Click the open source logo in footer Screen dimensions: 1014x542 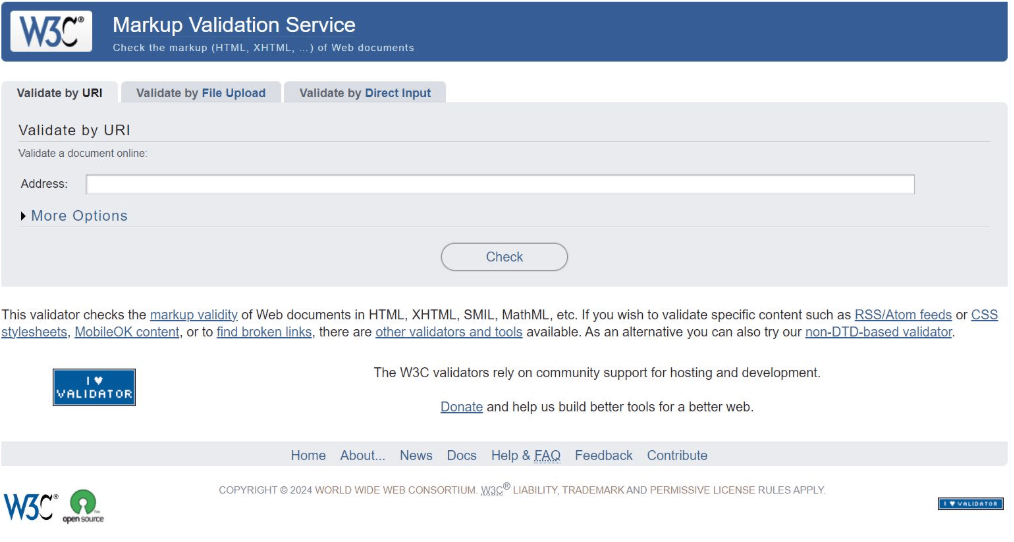(83, 506)
